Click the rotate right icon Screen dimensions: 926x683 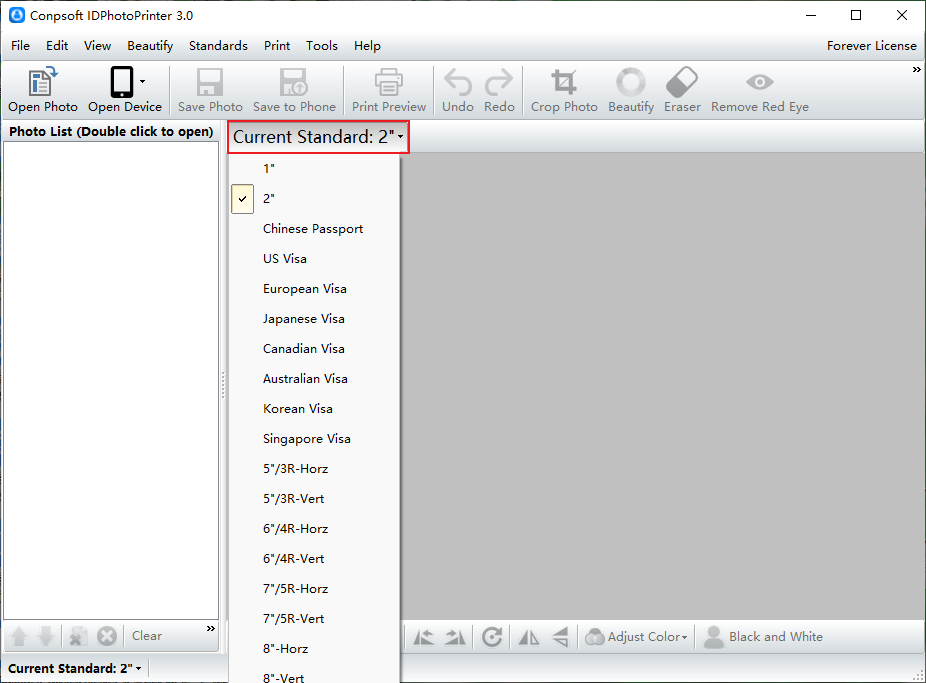(455, 637)
